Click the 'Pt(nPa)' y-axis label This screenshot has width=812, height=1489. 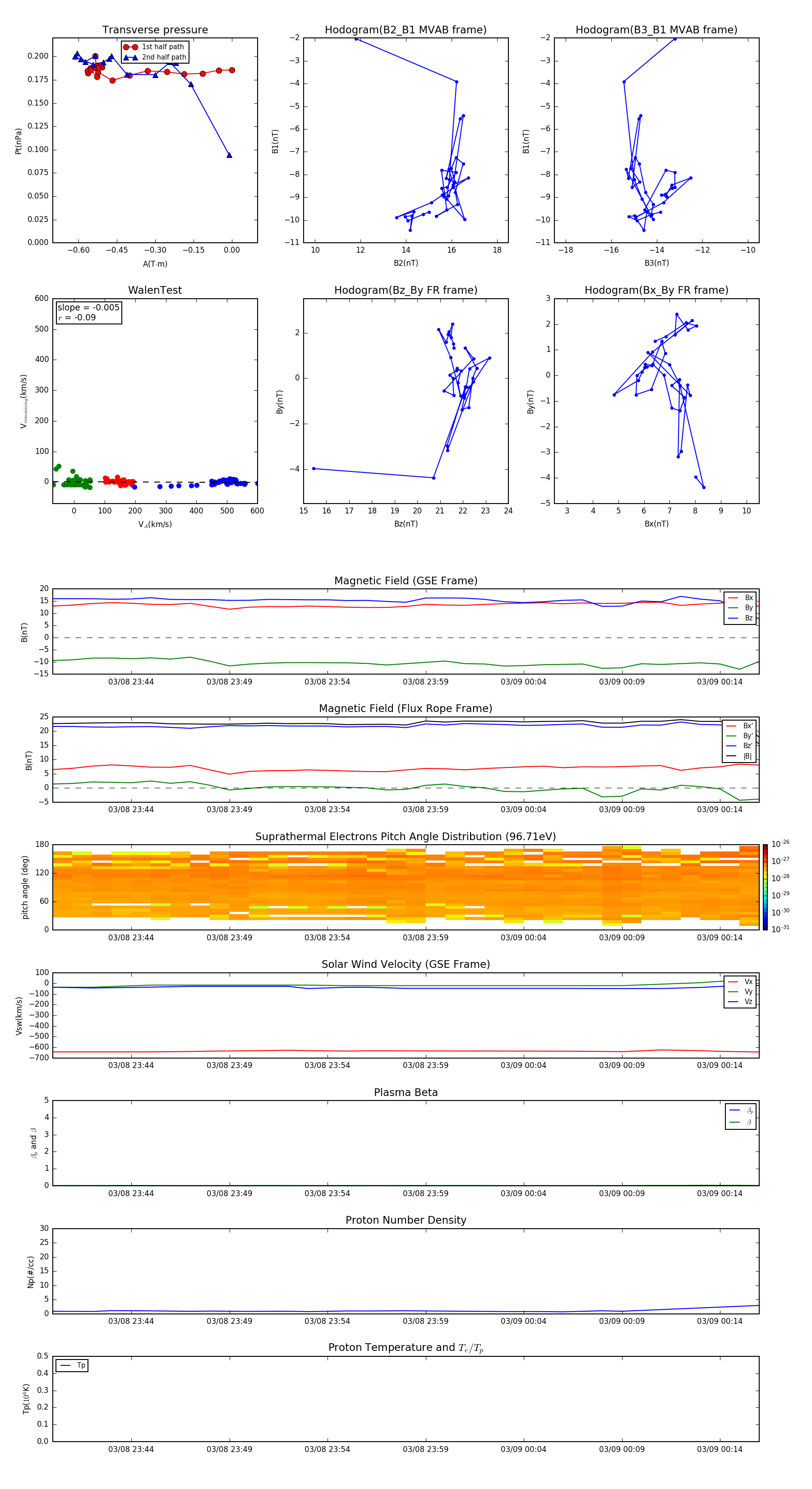(x=18, y=140)
